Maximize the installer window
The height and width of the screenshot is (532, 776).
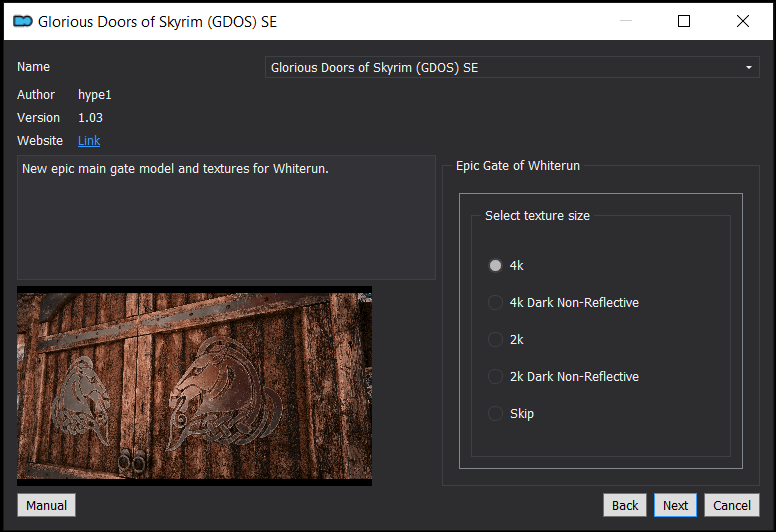pos(684,21)
